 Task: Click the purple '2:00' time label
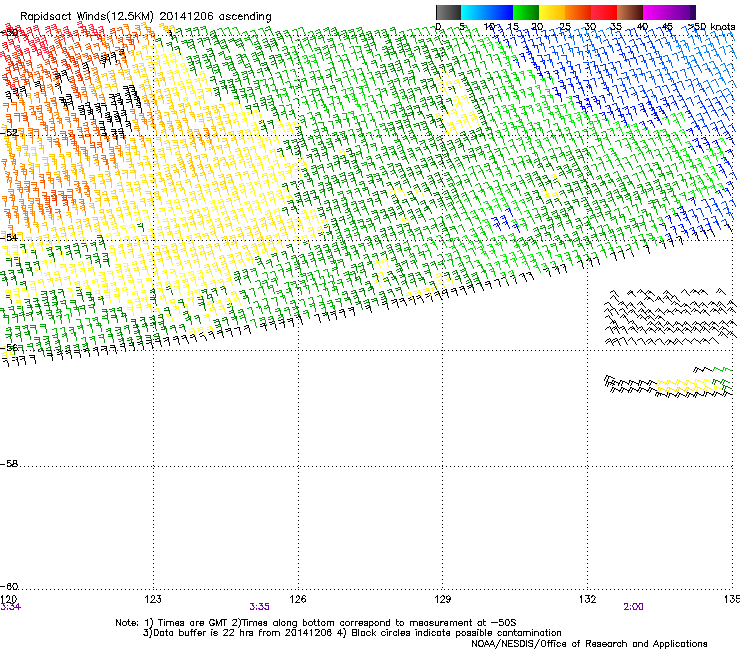point(633,607)
